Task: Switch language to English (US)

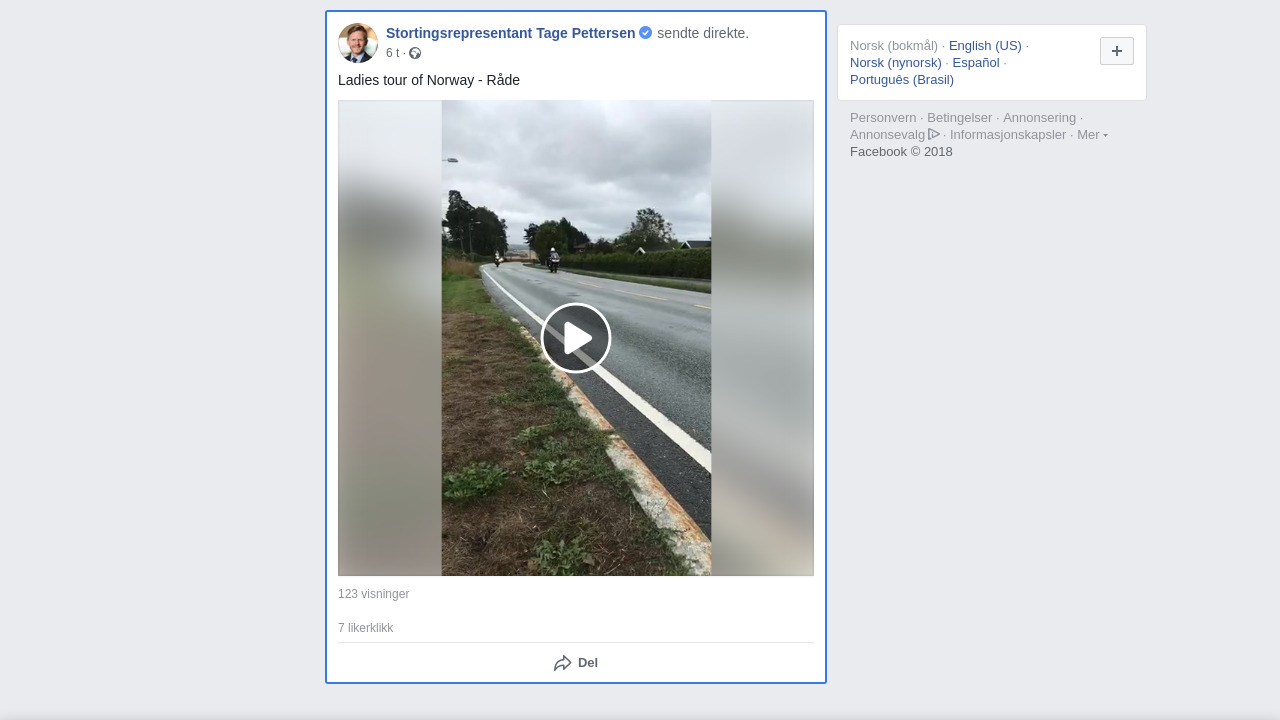Action: 985,45
